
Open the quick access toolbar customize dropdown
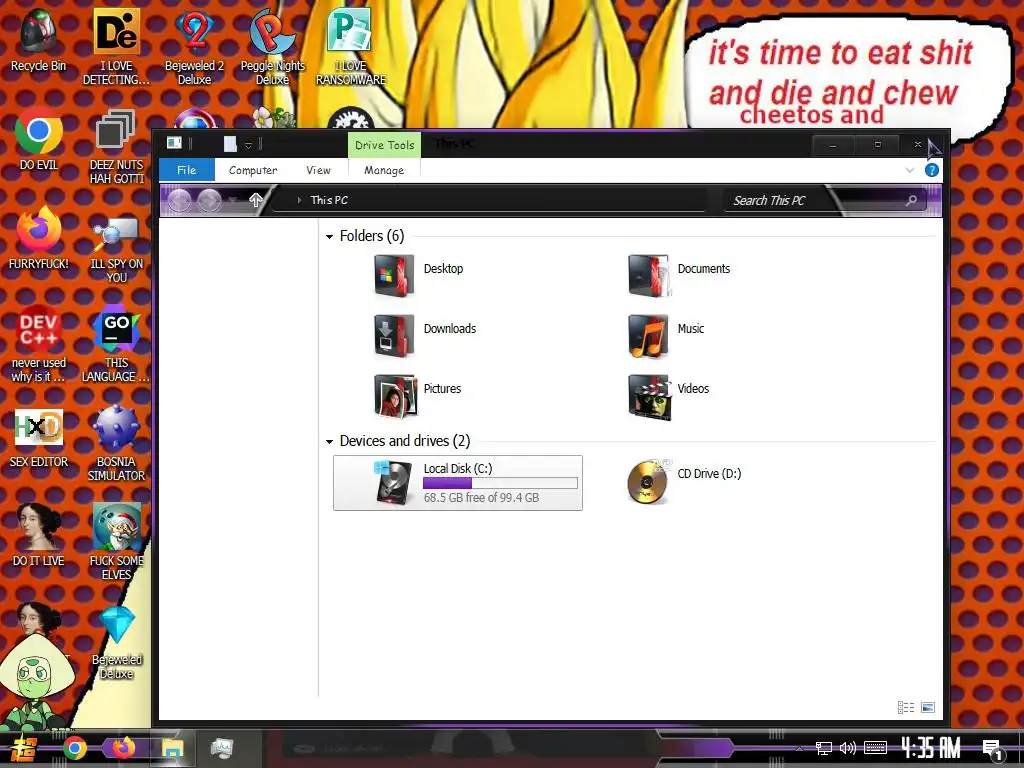pyautogui.click(x=248, y=145)
